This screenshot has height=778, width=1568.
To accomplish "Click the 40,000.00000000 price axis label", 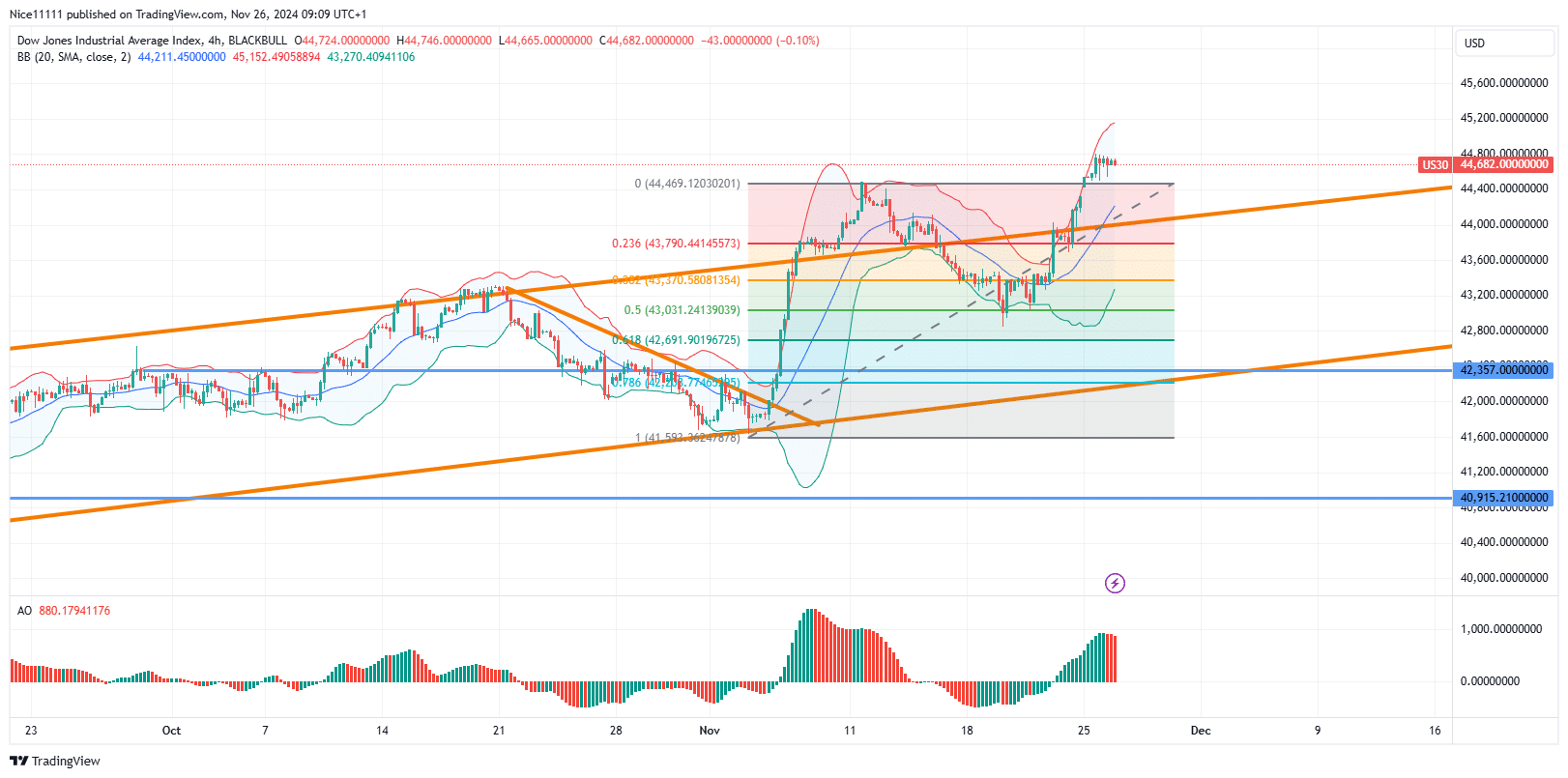I will point(1504,578).
